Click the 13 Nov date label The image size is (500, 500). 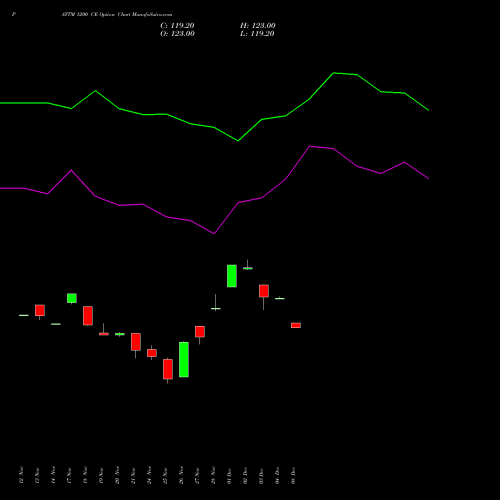37,475
